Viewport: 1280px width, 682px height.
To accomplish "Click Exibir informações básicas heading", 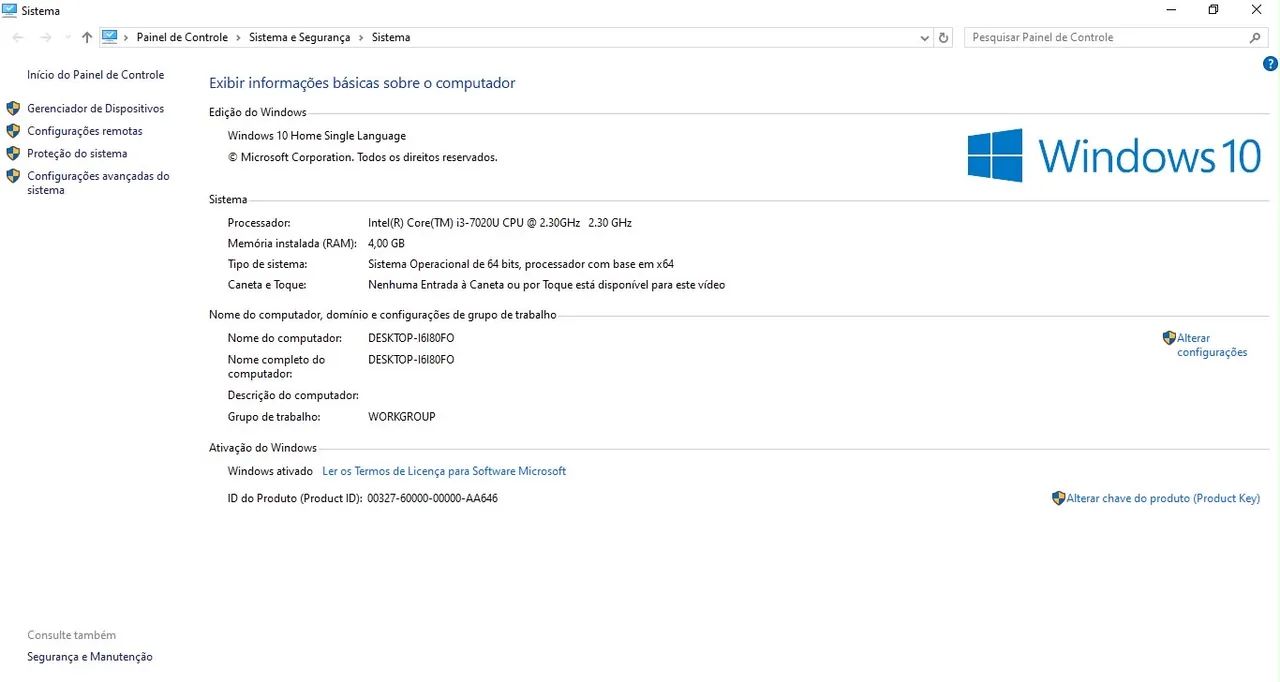I will 362,83.
